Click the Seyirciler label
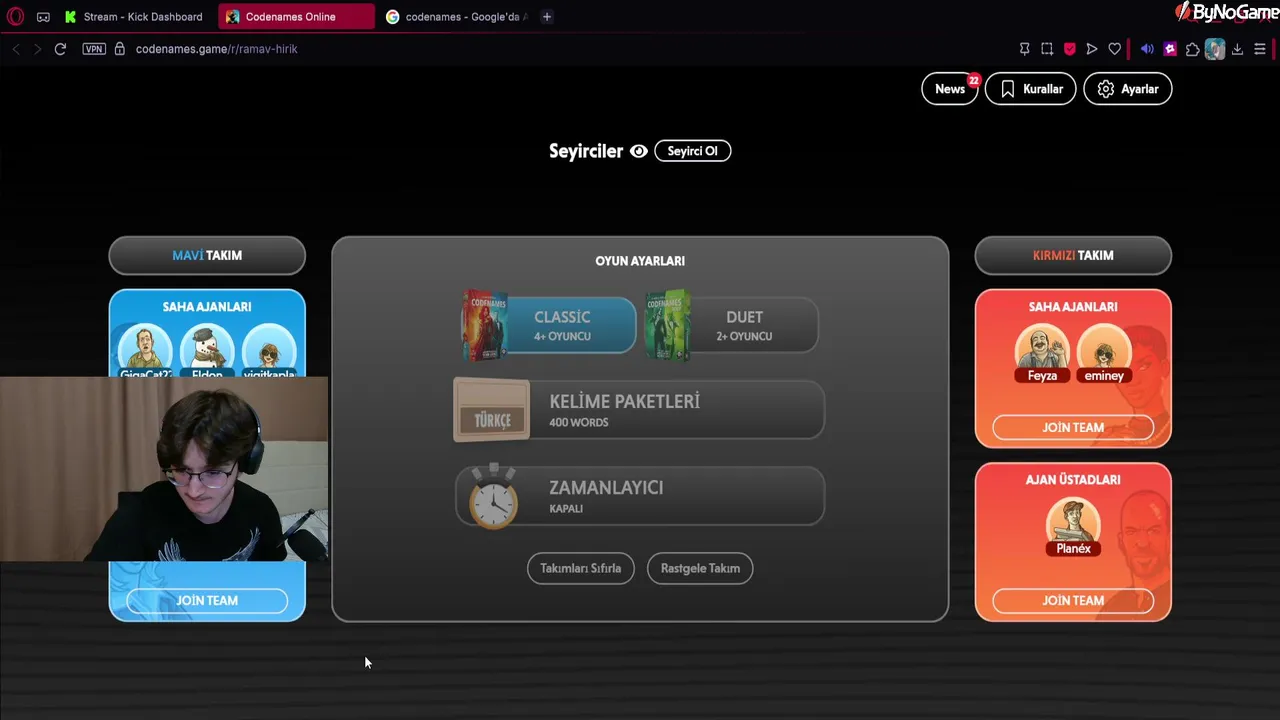Screen dimensions: 1280x720 click(586, 151)
